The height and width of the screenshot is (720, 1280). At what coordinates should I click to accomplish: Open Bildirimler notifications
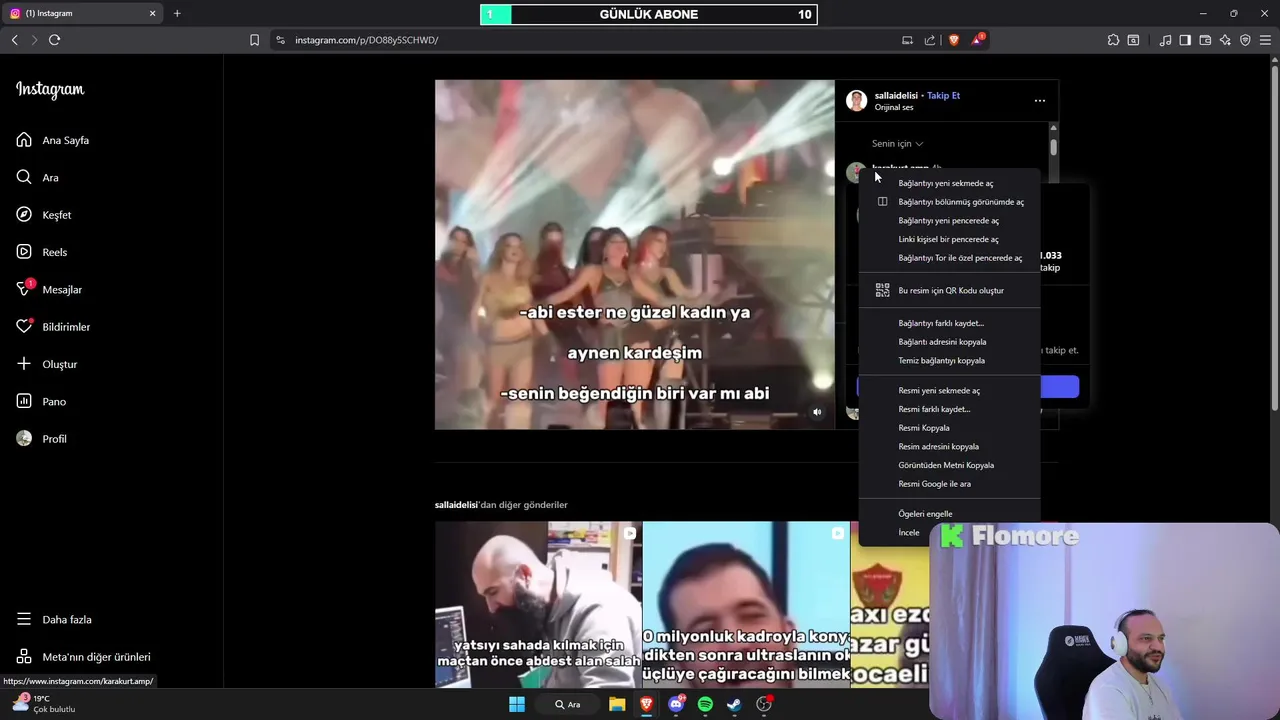tap(53, 327)
